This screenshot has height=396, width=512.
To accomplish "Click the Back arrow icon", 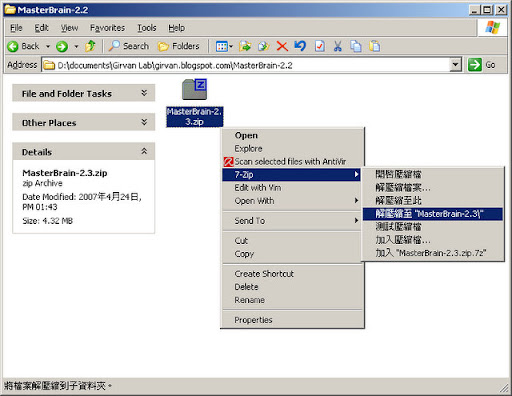I will [13, 46].
